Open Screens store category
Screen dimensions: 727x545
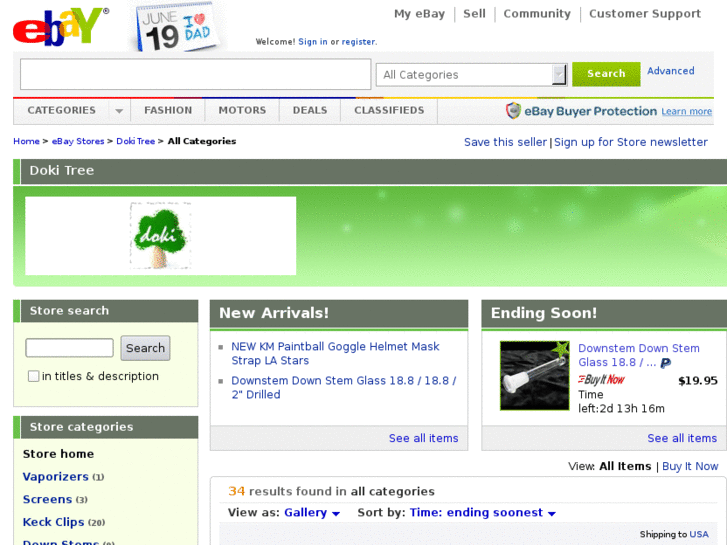click(x=48, y=499)
